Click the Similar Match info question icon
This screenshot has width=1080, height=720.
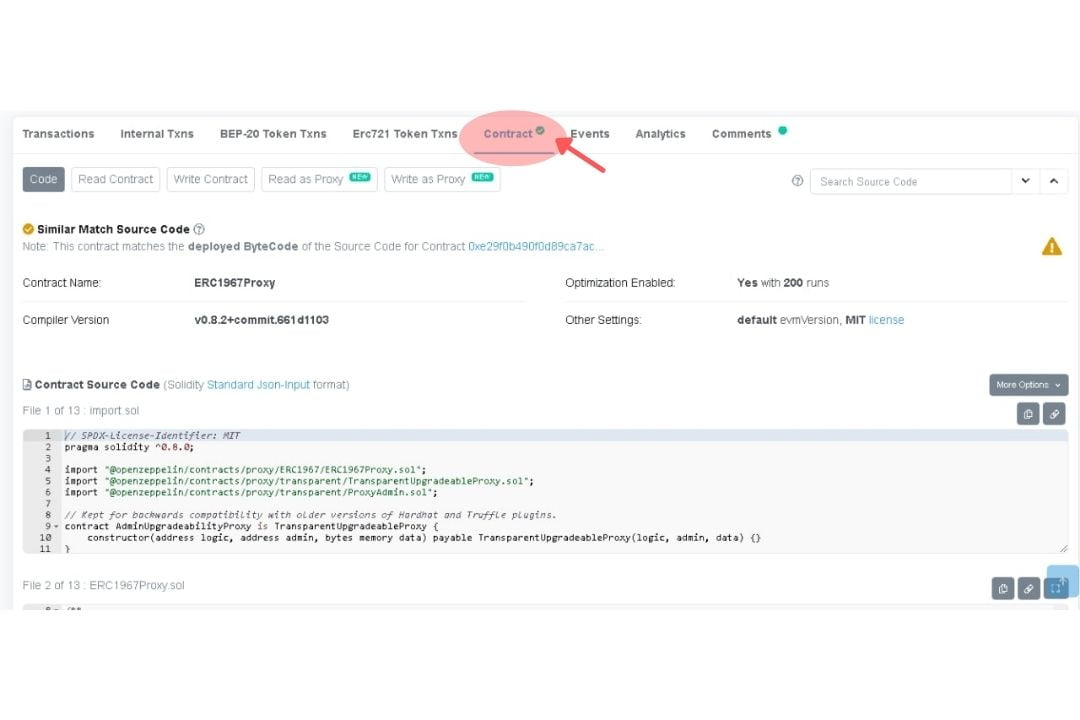199,229
